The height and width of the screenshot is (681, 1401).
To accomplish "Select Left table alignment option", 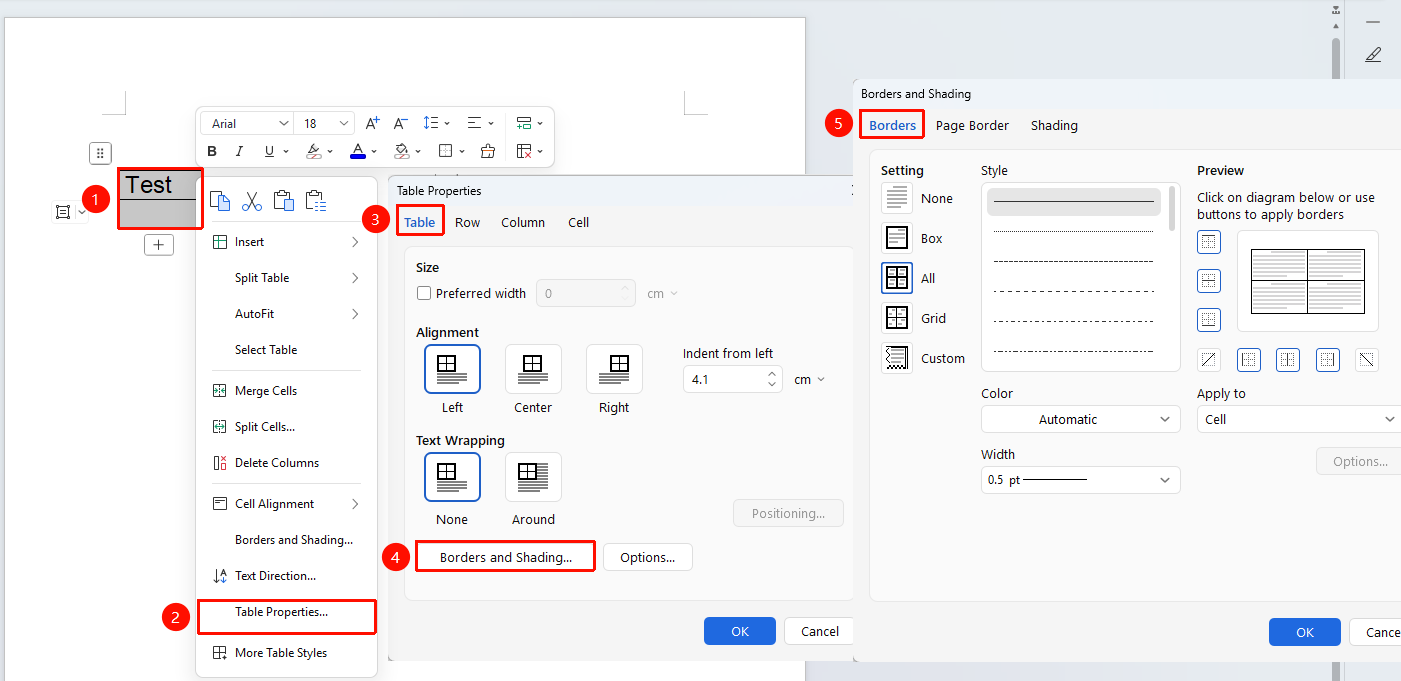I will pyautogui.click(x=452, y=369).
